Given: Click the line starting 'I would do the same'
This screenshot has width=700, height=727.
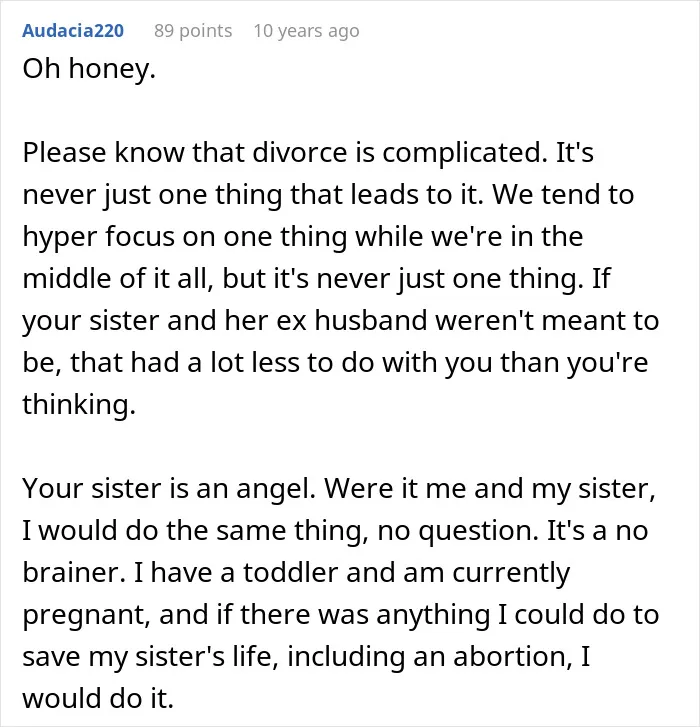Looking at the screenshot, I should [x=335, y=531].
